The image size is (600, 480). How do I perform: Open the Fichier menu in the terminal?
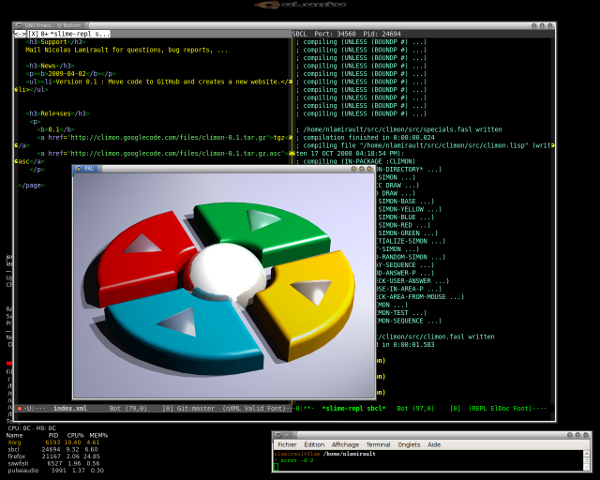pos(287,444)
